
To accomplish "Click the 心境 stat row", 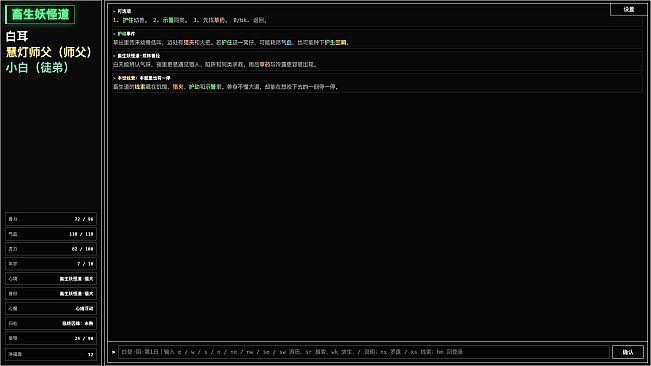I will [x=51, y=278].
